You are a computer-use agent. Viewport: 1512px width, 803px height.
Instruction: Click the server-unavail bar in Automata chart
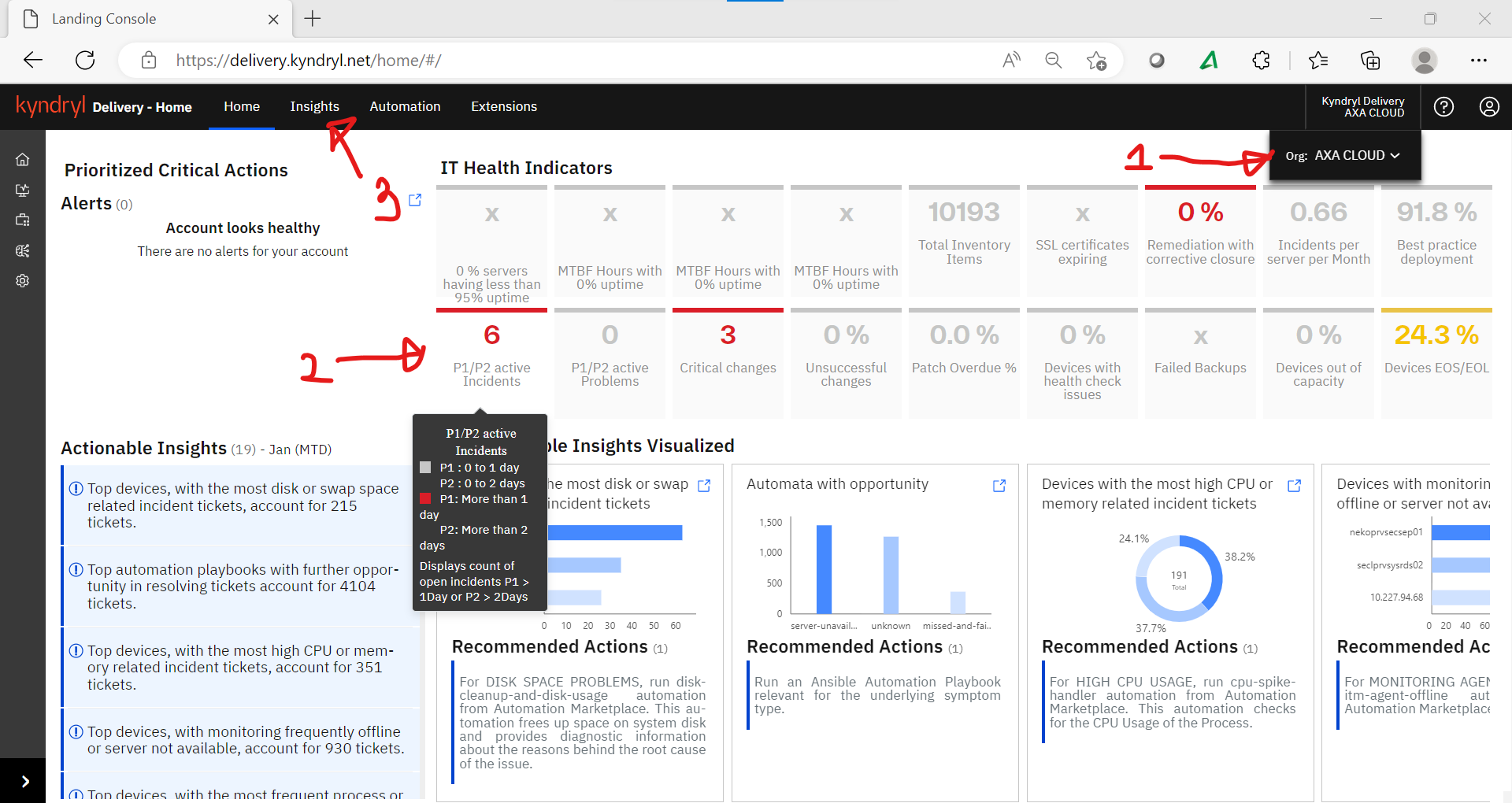click(x=824, y=569)
